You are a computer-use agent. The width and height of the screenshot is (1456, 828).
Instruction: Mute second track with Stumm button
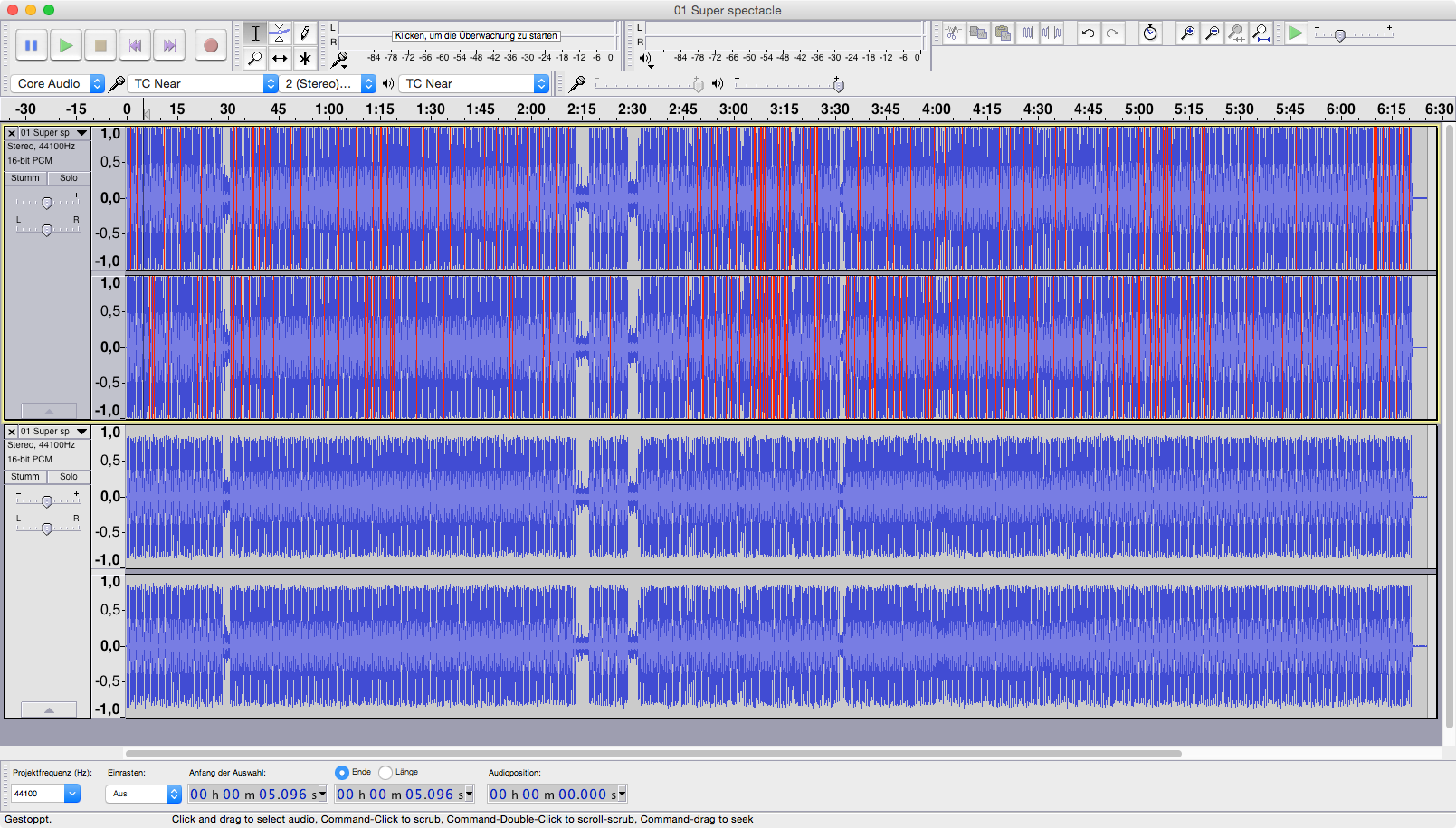25,477
